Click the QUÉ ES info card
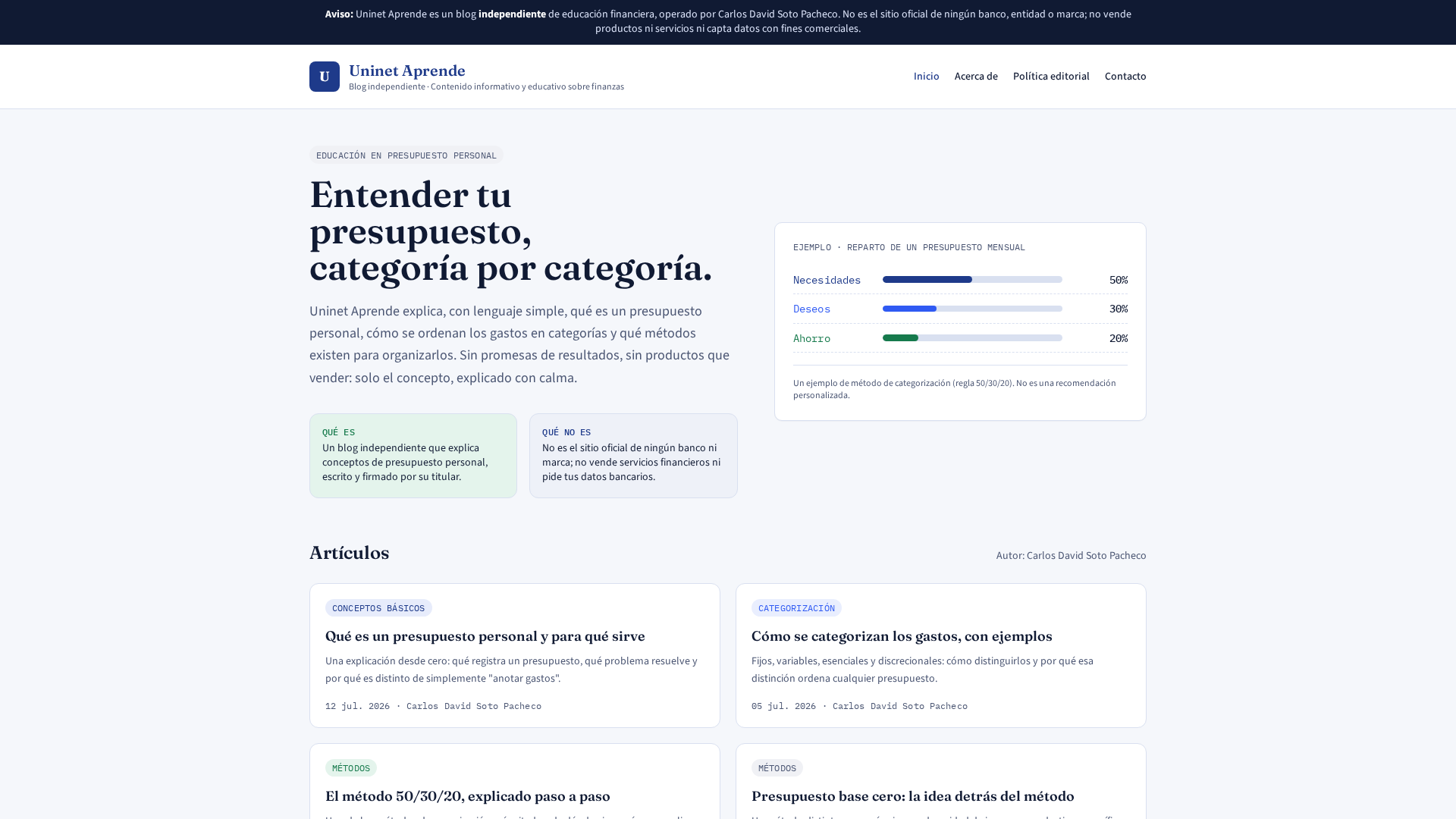 (x=413, y=456)
